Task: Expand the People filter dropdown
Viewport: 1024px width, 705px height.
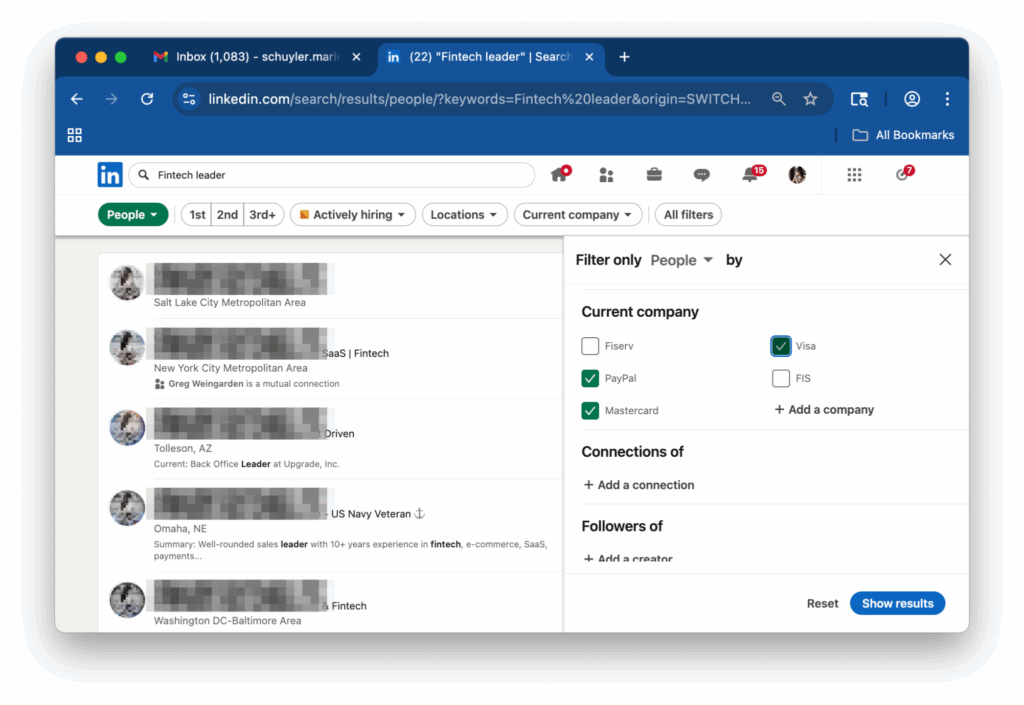Action: (133, 215)
